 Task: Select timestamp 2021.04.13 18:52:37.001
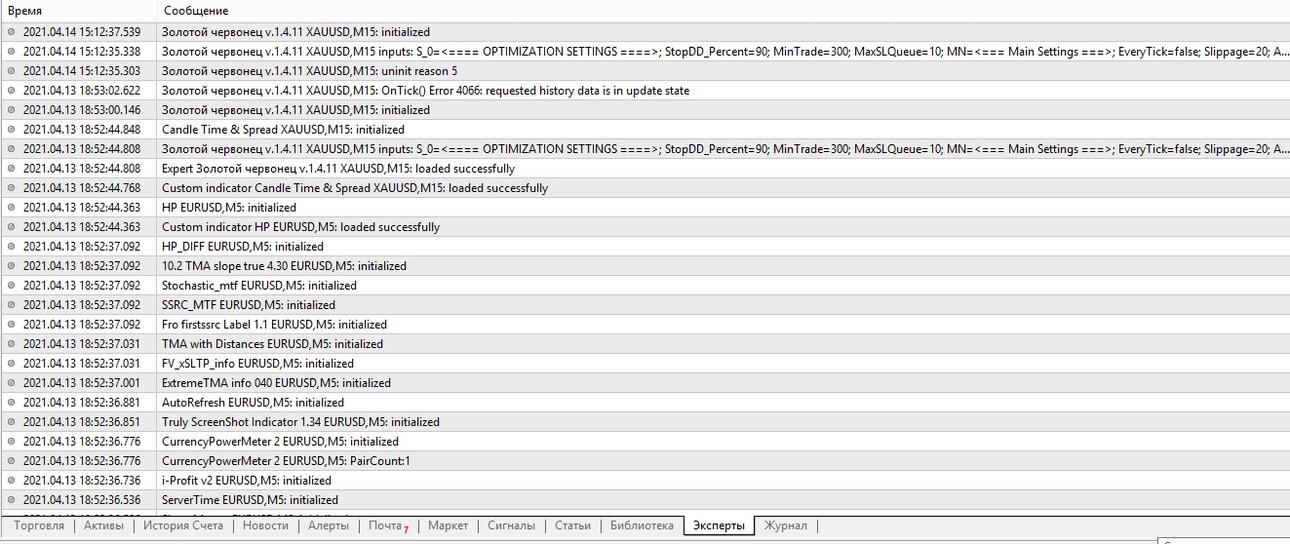pos(82,383)
